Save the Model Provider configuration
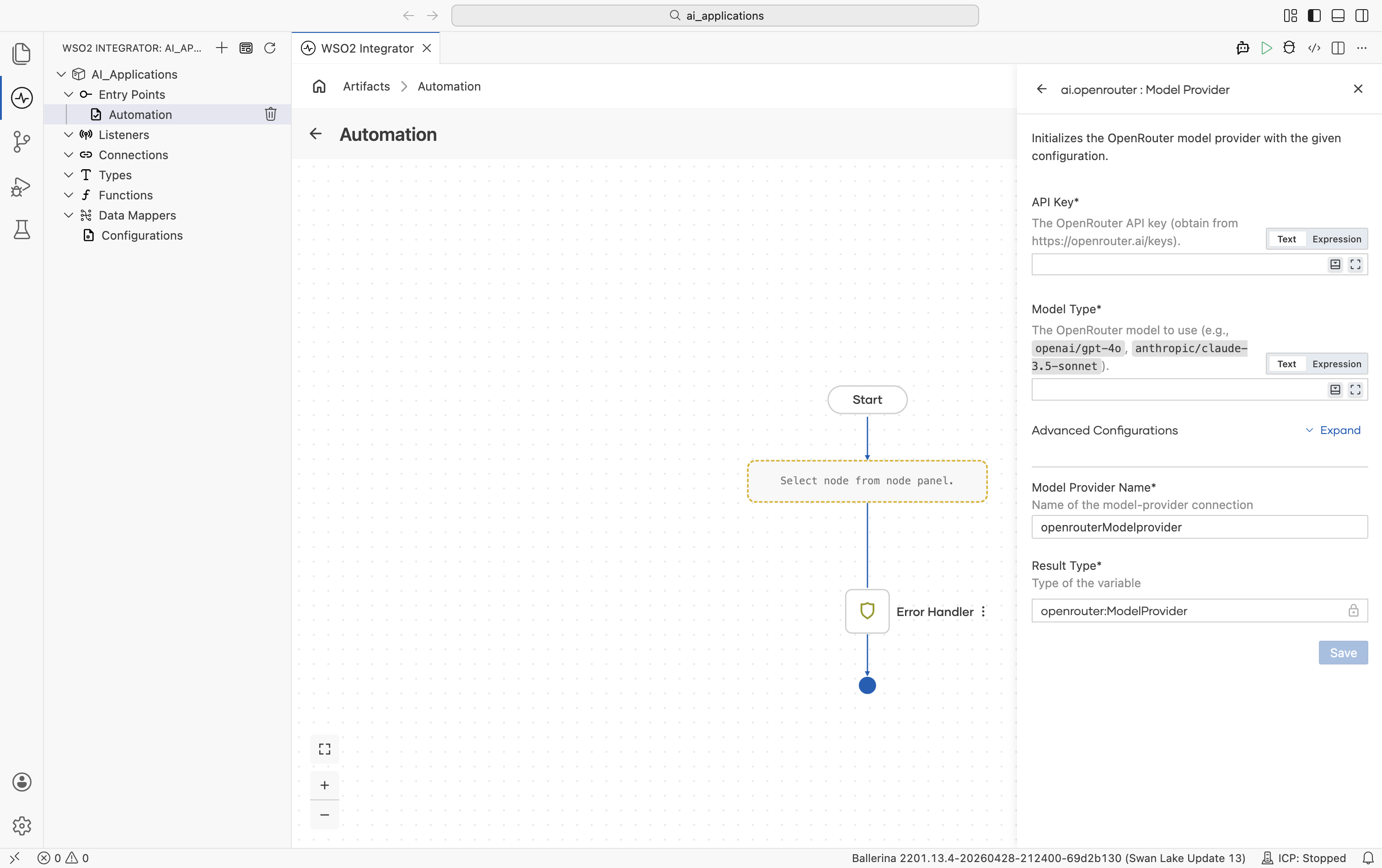The width and height of the screenshot is (1382, 868). coord(1343,653)
